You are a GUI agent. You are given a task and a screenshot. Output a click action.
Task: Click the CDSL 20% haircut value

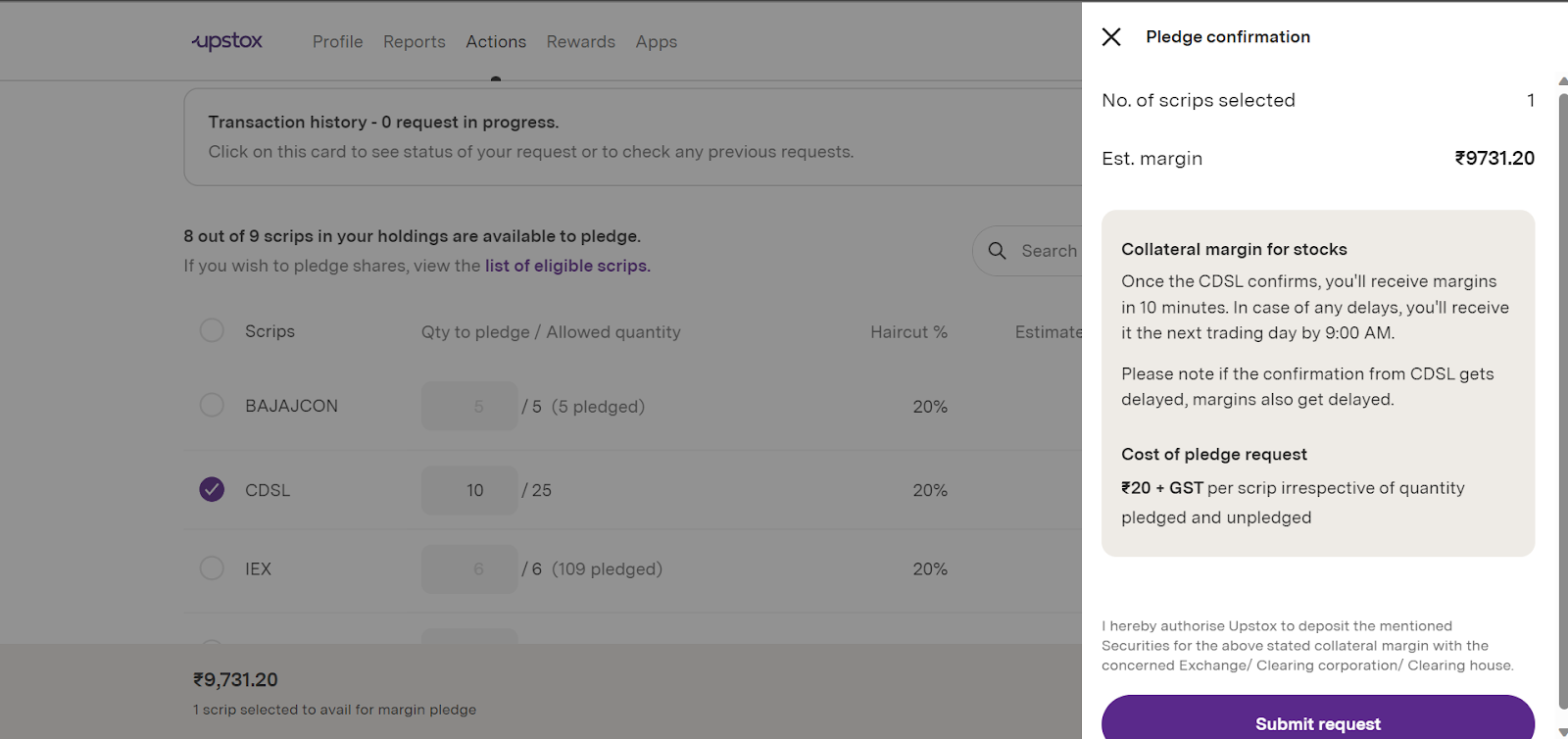(930, 490)
